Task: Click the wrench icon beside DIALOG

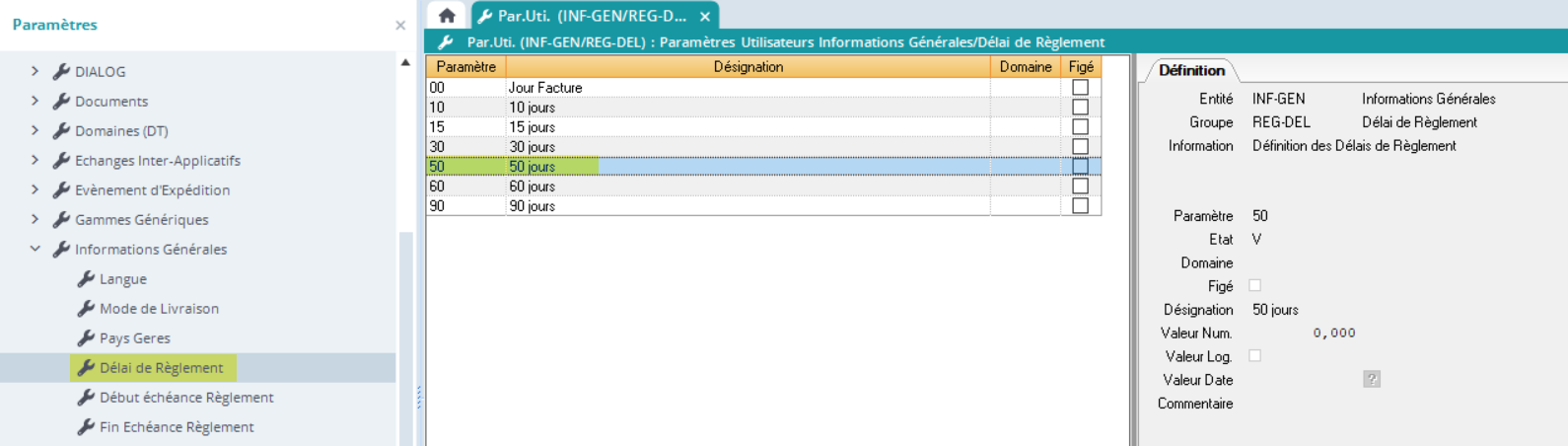Action: 61,71
